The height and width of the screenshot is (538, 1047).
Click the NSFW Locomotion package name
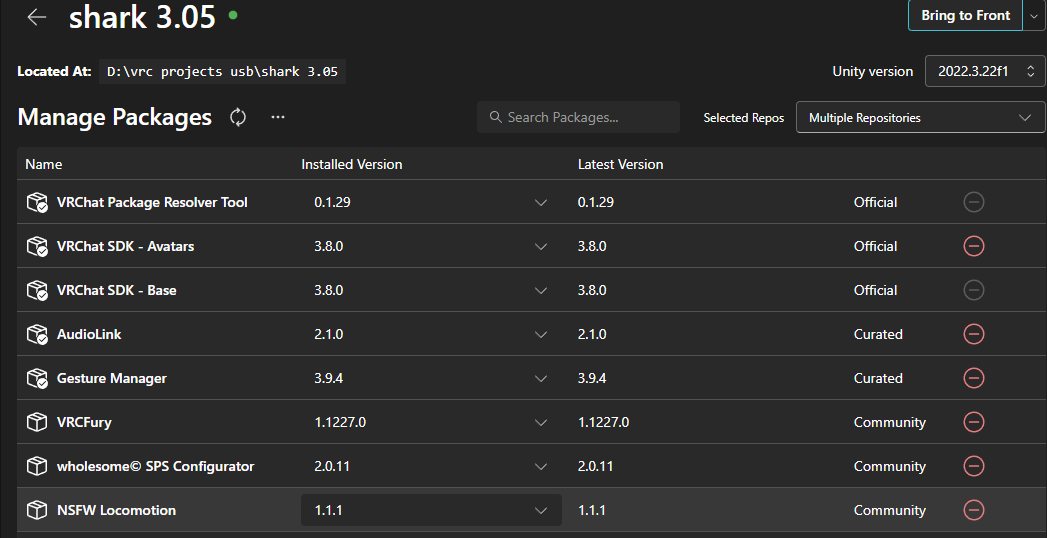[116, 511]
